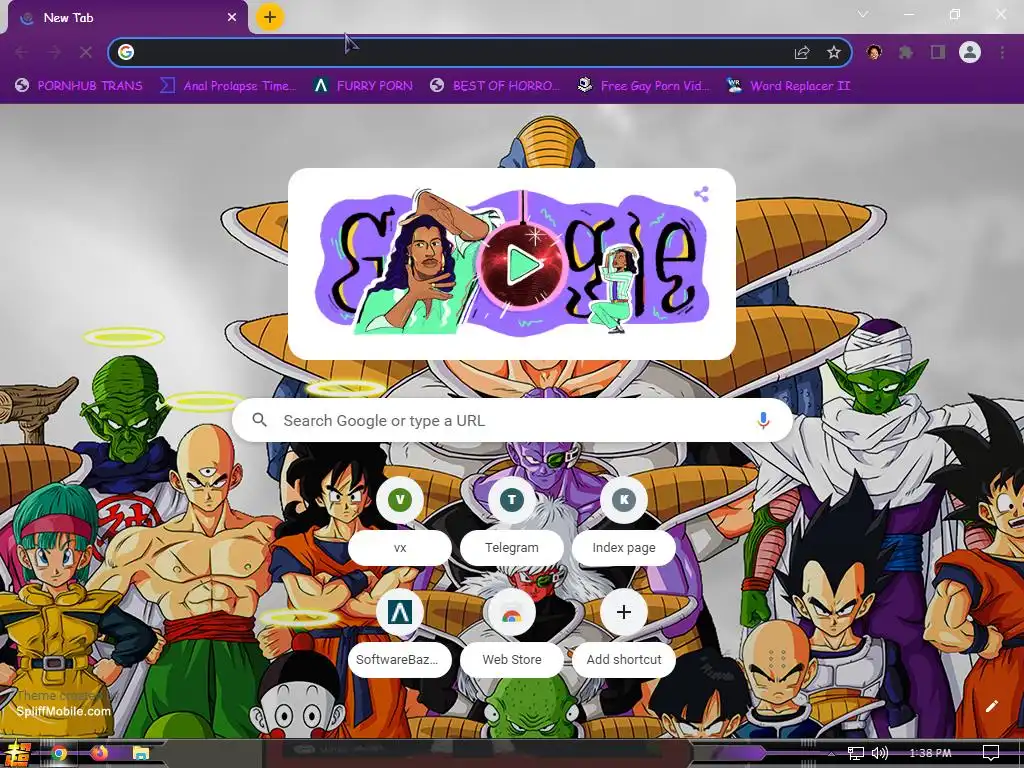Viewport: 1024px width, 768px height.
Task: Click the Index page shortcut label
Action: pyautogui.click(x=624, y=548)
